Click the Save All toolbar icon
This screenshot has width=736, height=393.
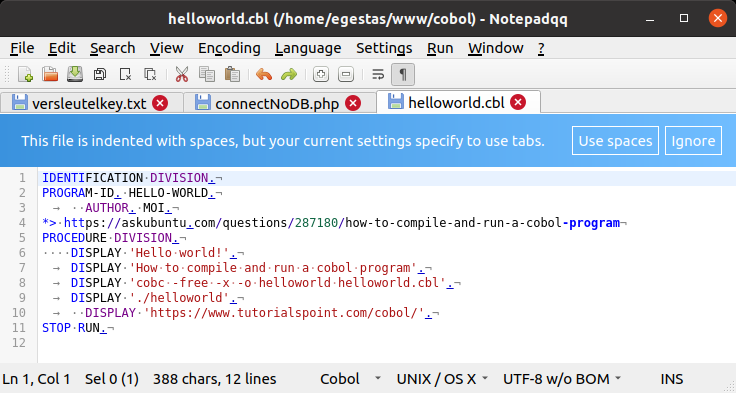pos(100,74)
